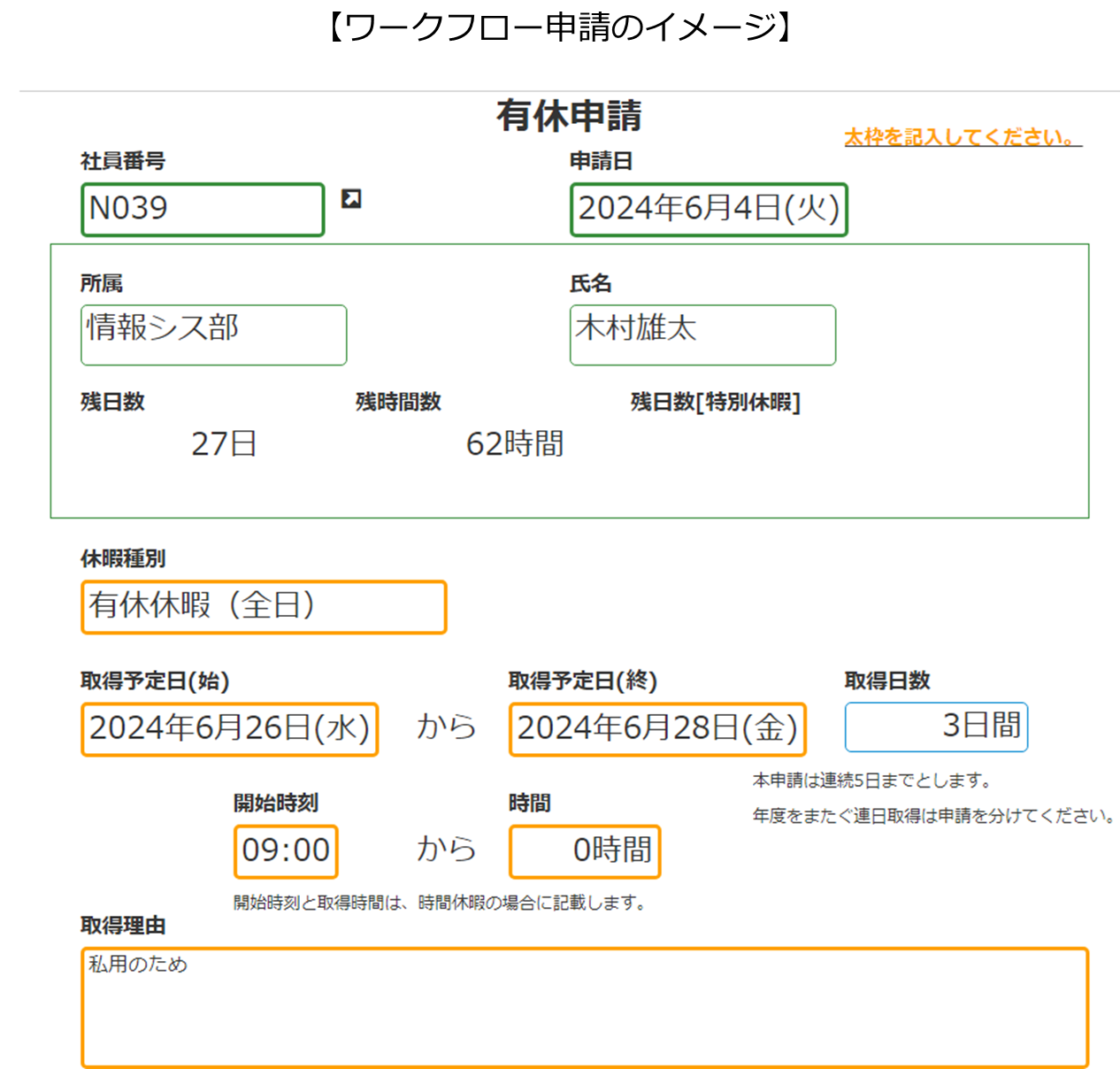Viewport: 1120px width, 1069px height.
Task: Click the lookup arrow icon beside 社員番号
Action: tap(351, 199)
